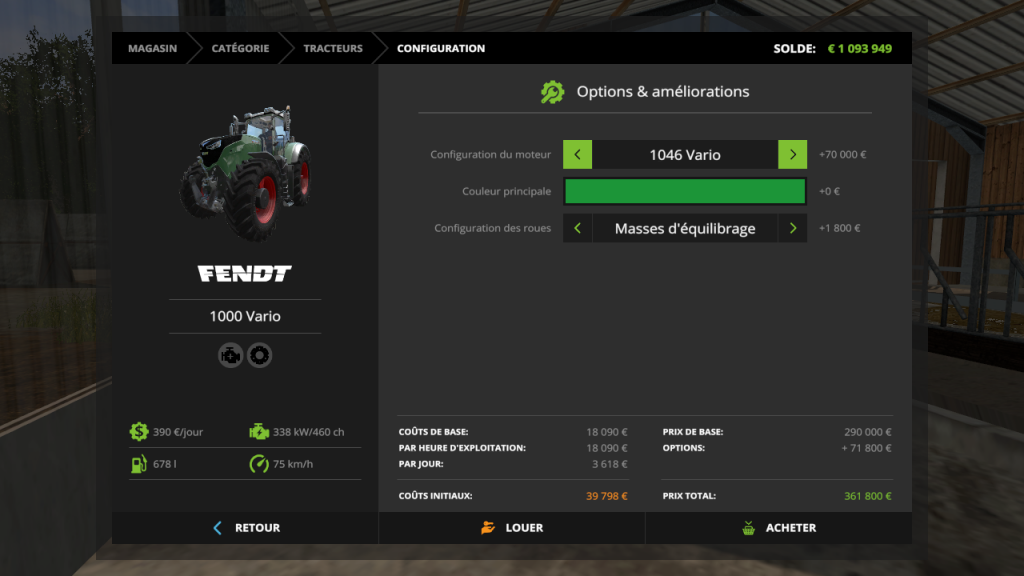Click the Fendt brand logo
The image size is (1024, 576).
tap(245, 273)
